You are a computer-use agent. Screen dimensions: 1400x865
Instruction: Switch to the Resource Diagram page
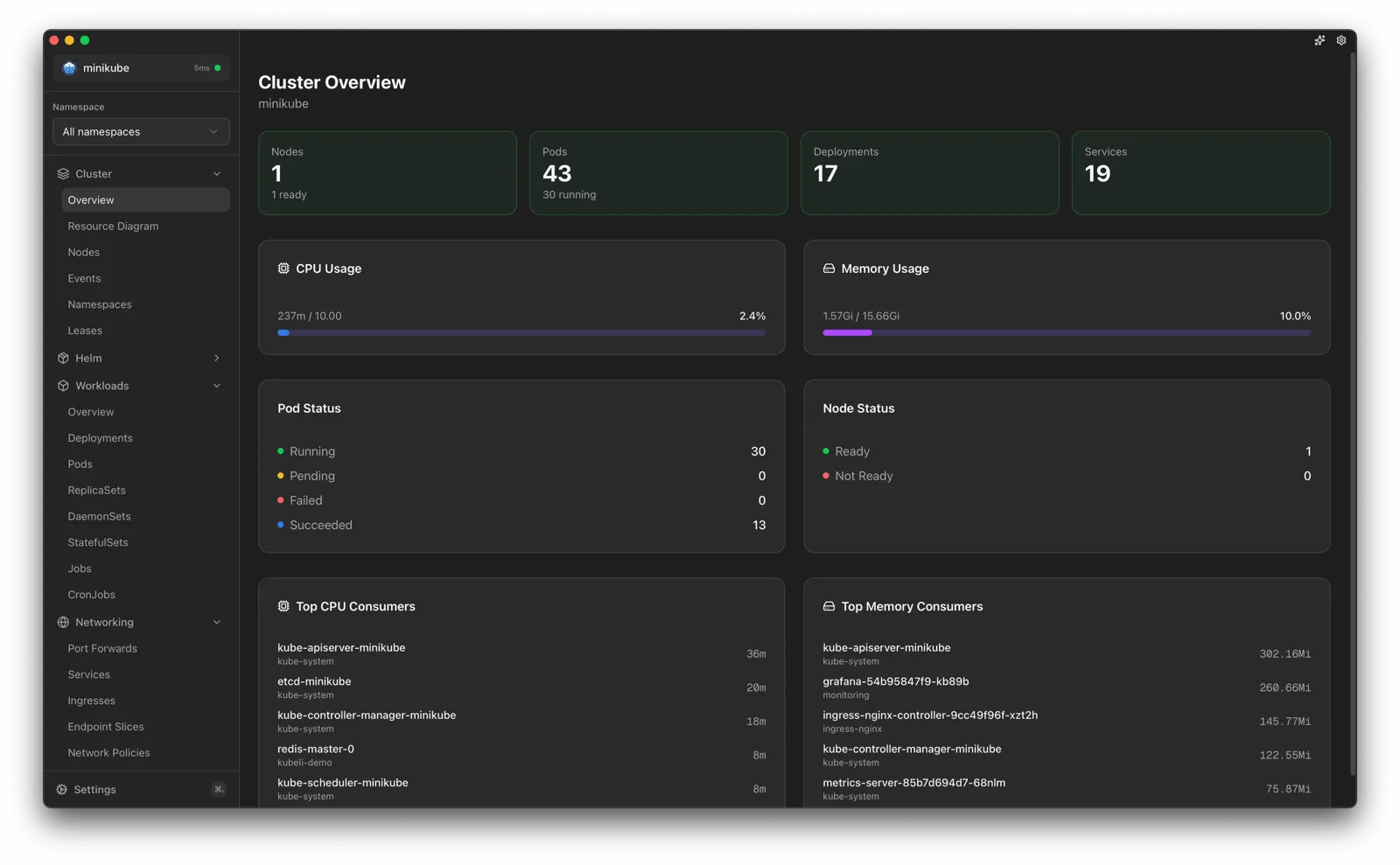pos(113,226)
